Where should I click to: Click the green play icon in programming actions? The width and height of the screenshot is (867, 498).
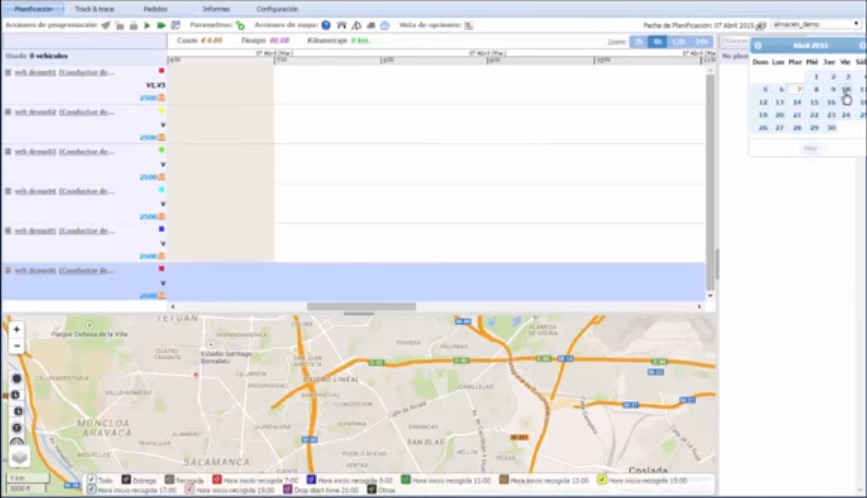pos(147,25)
